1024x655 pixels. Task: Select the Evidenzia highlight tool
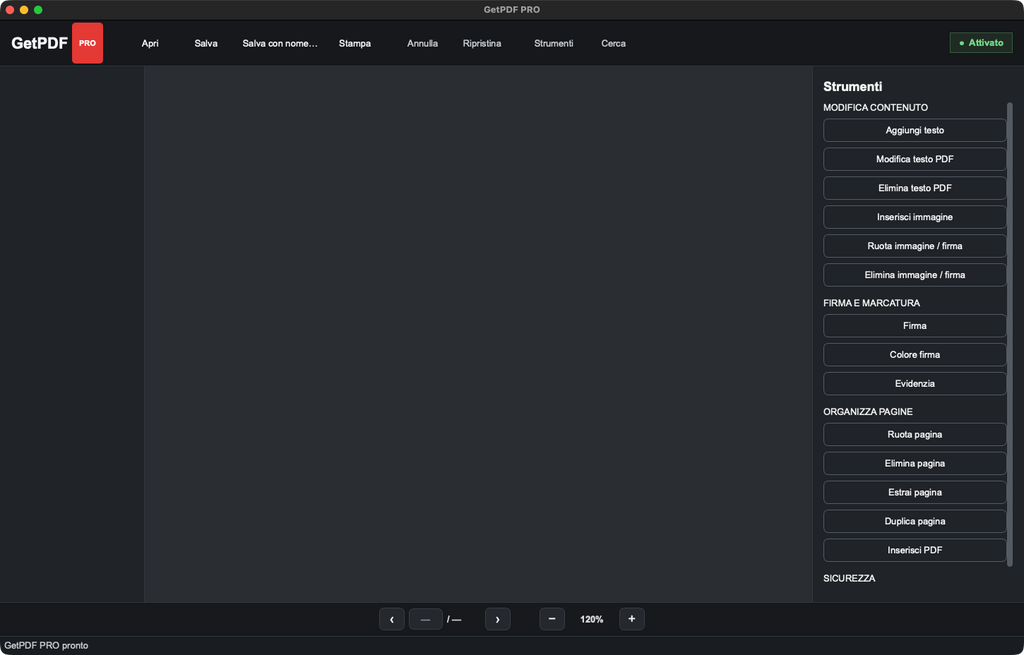pos(914,383)
